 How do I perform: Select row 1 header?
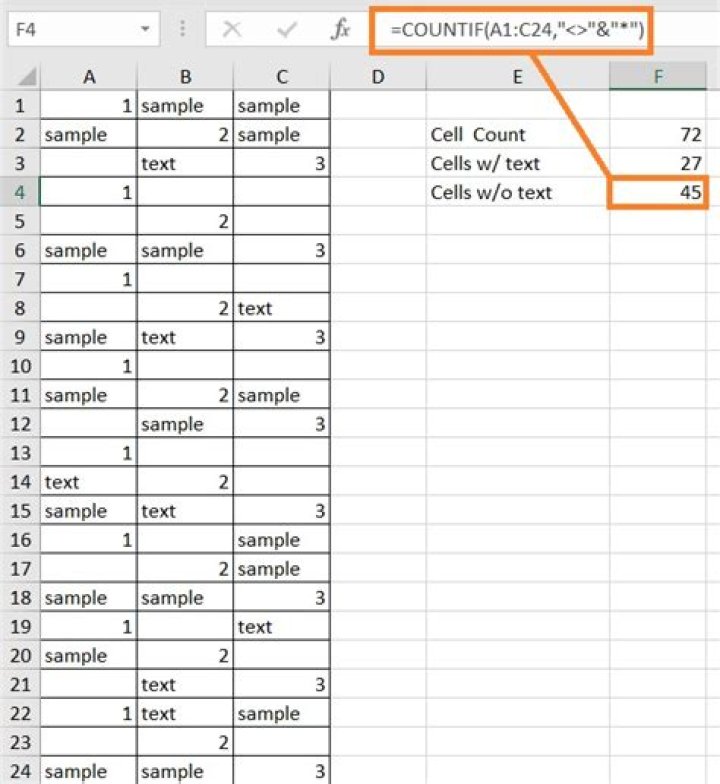coord(20,106)
